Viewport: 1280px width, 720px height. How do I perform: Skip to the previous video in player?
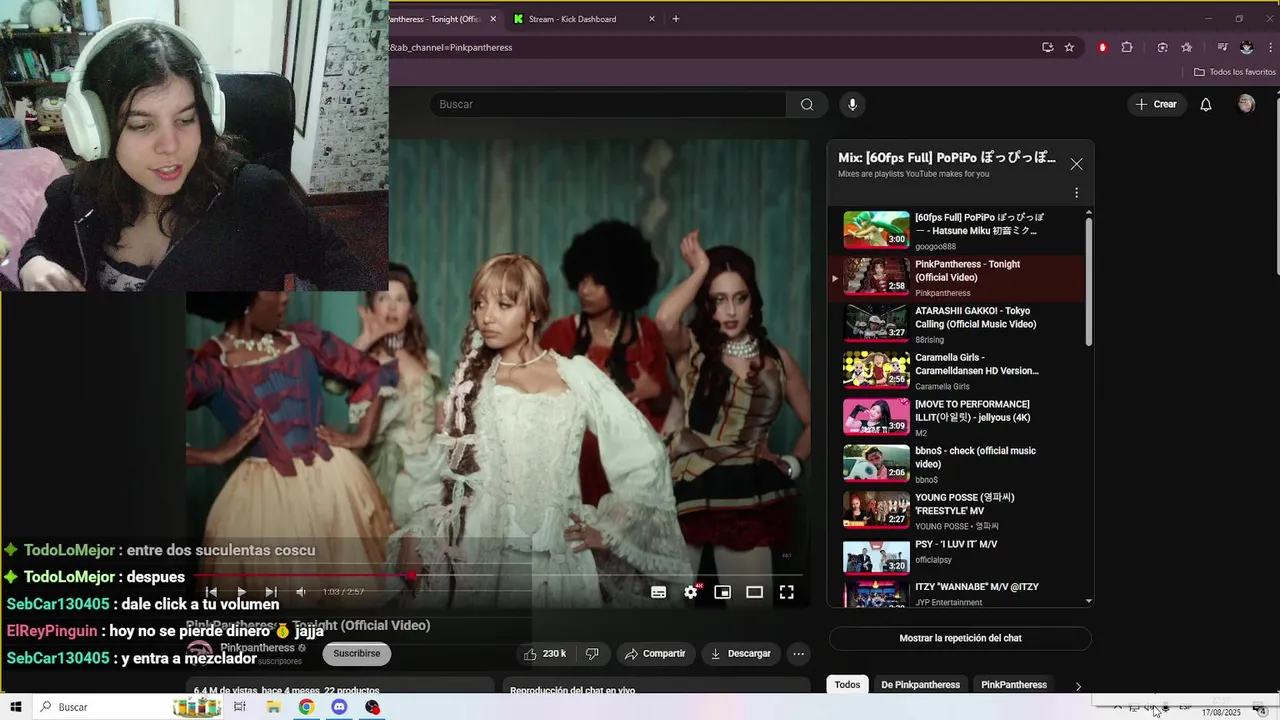(211, 592)
